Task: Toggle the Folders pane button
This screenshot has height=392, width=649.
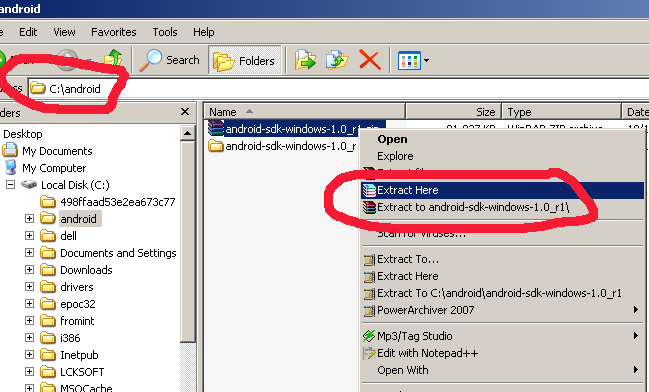Action: click(x=245, y=60)
